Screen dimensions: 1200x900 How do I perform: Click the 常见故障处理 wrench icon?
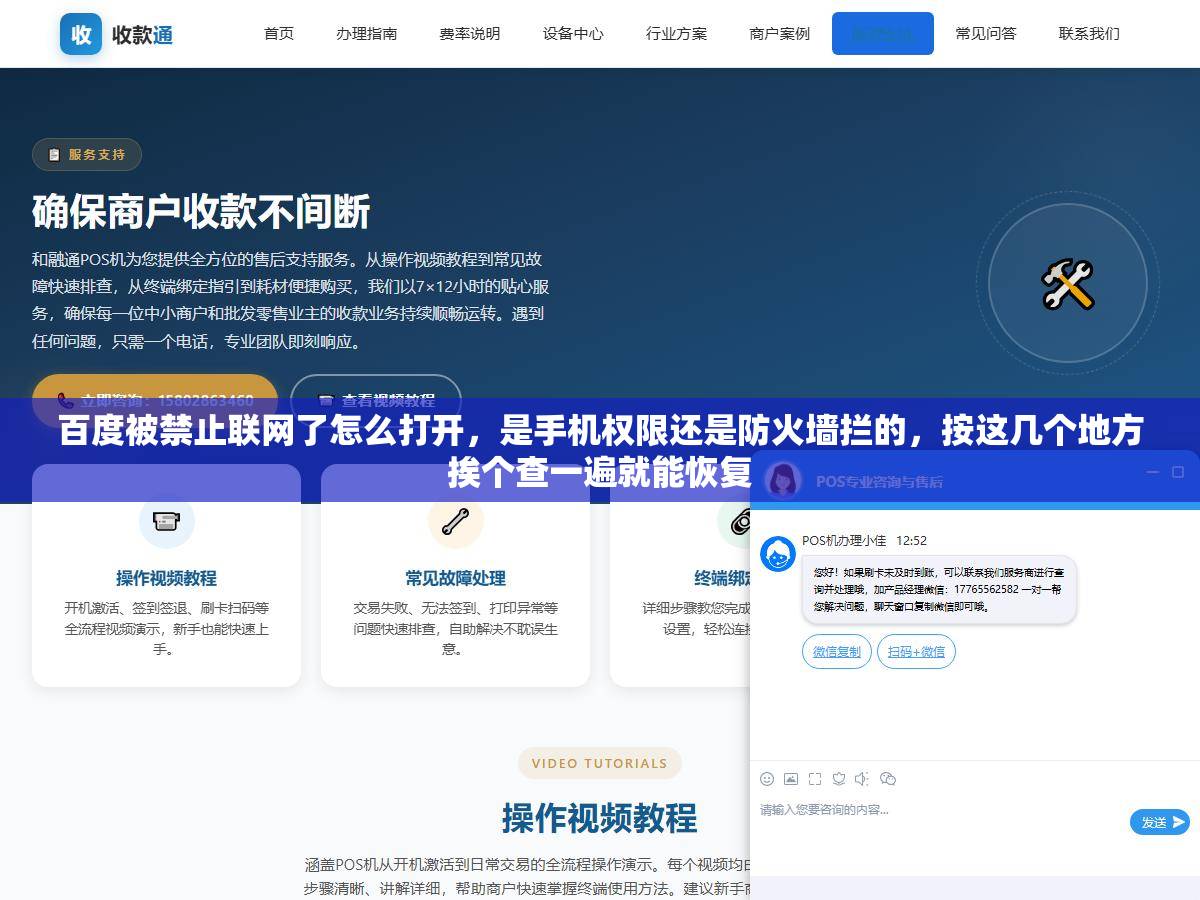click(455, 520)
